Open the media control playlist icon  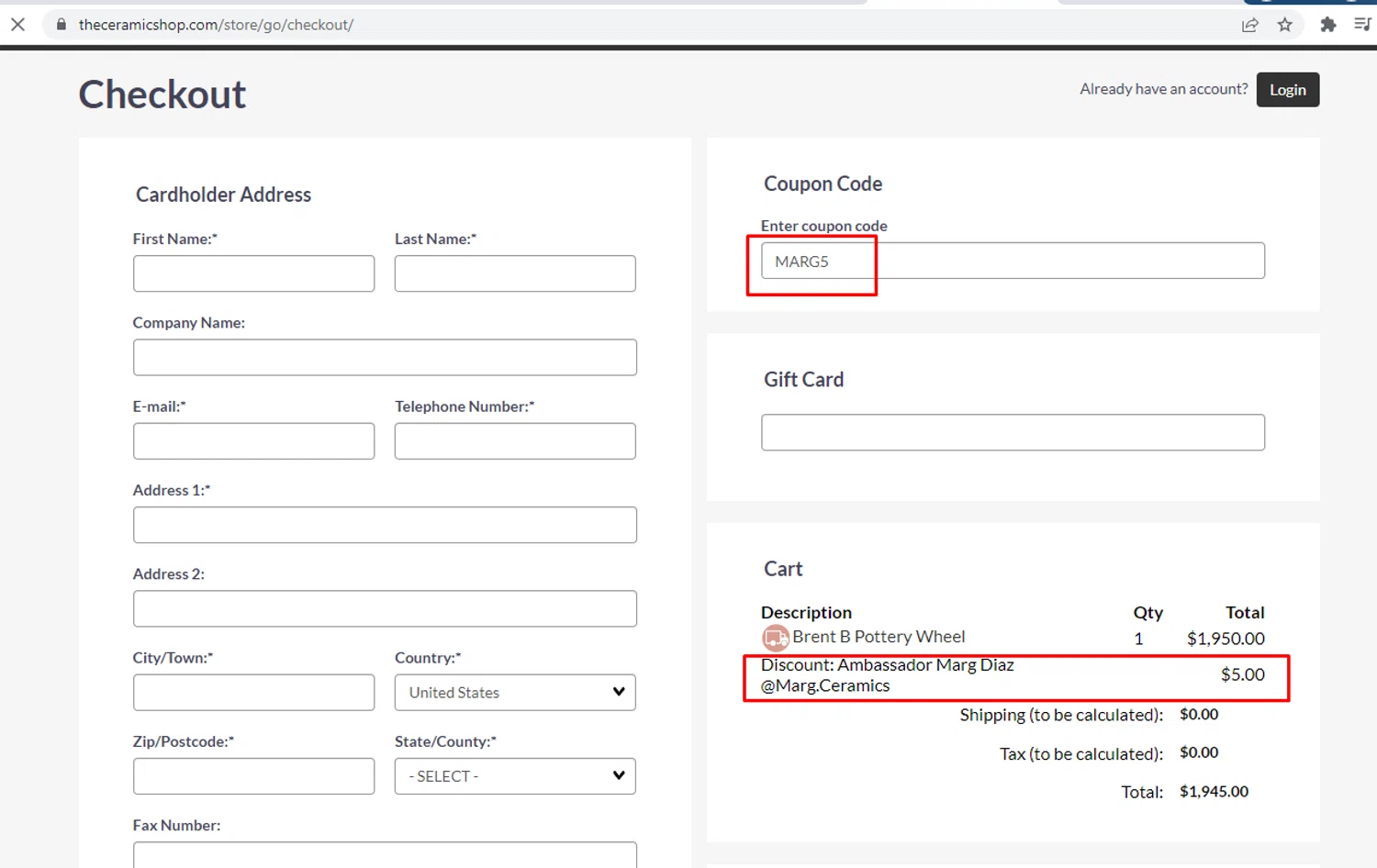(x=1362, y=25)
